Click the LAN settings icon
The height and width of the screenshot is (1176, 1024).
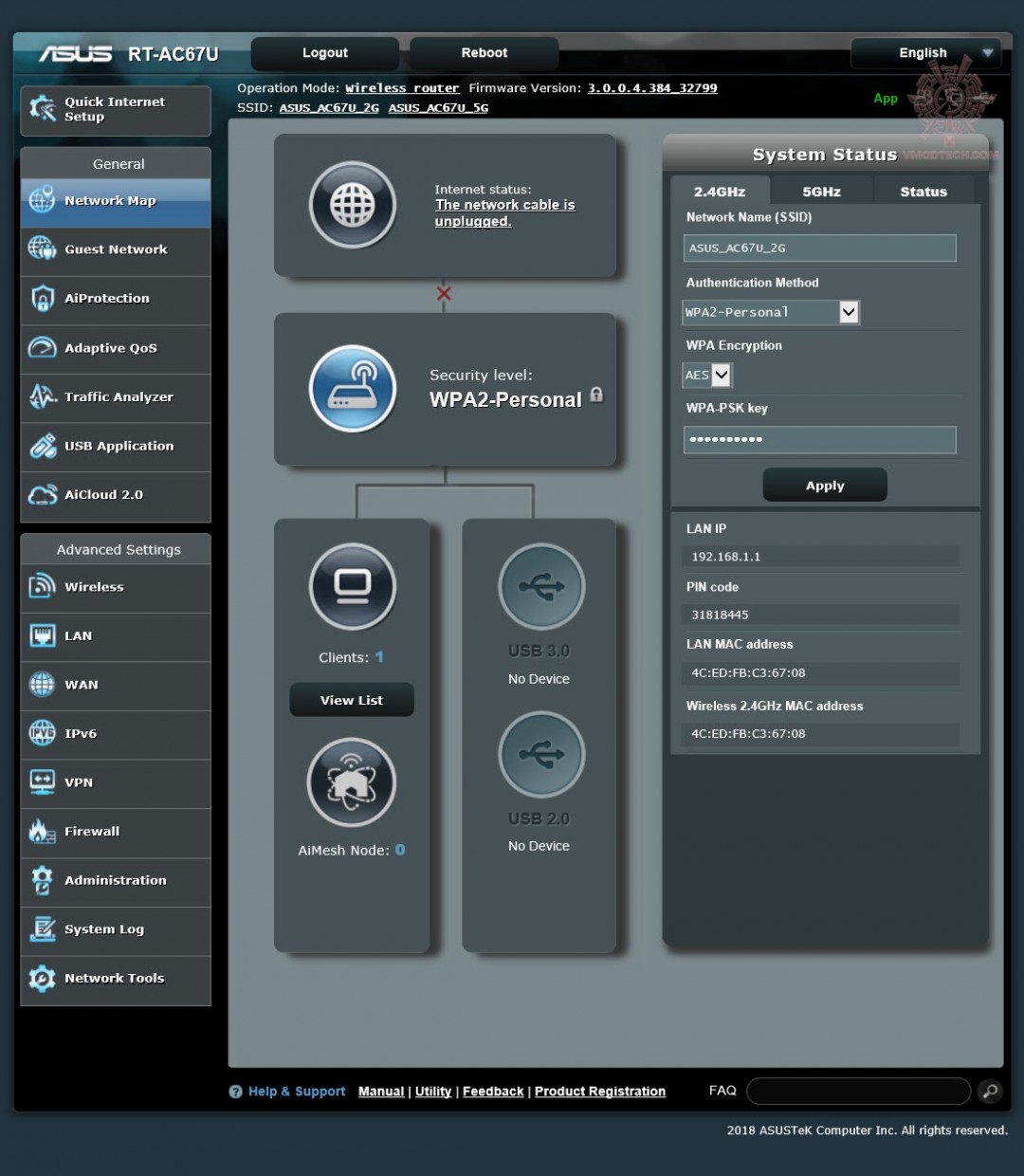(43, 634)
